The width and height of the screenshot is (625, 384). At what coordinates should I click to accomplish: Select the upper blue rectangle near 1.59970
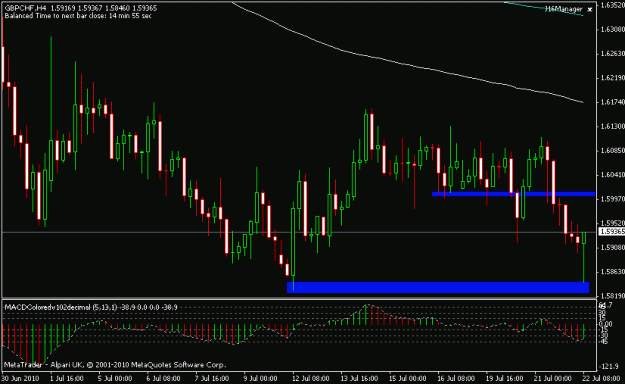[513, 194]
